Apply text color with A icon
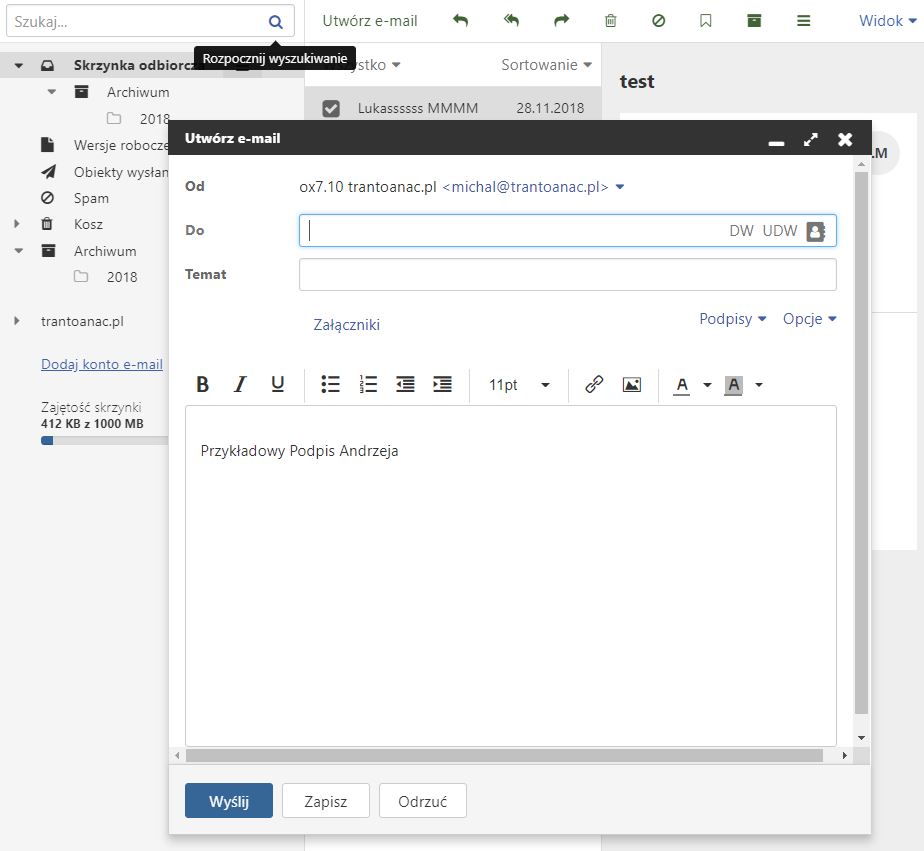 click(x=682, y=385)
